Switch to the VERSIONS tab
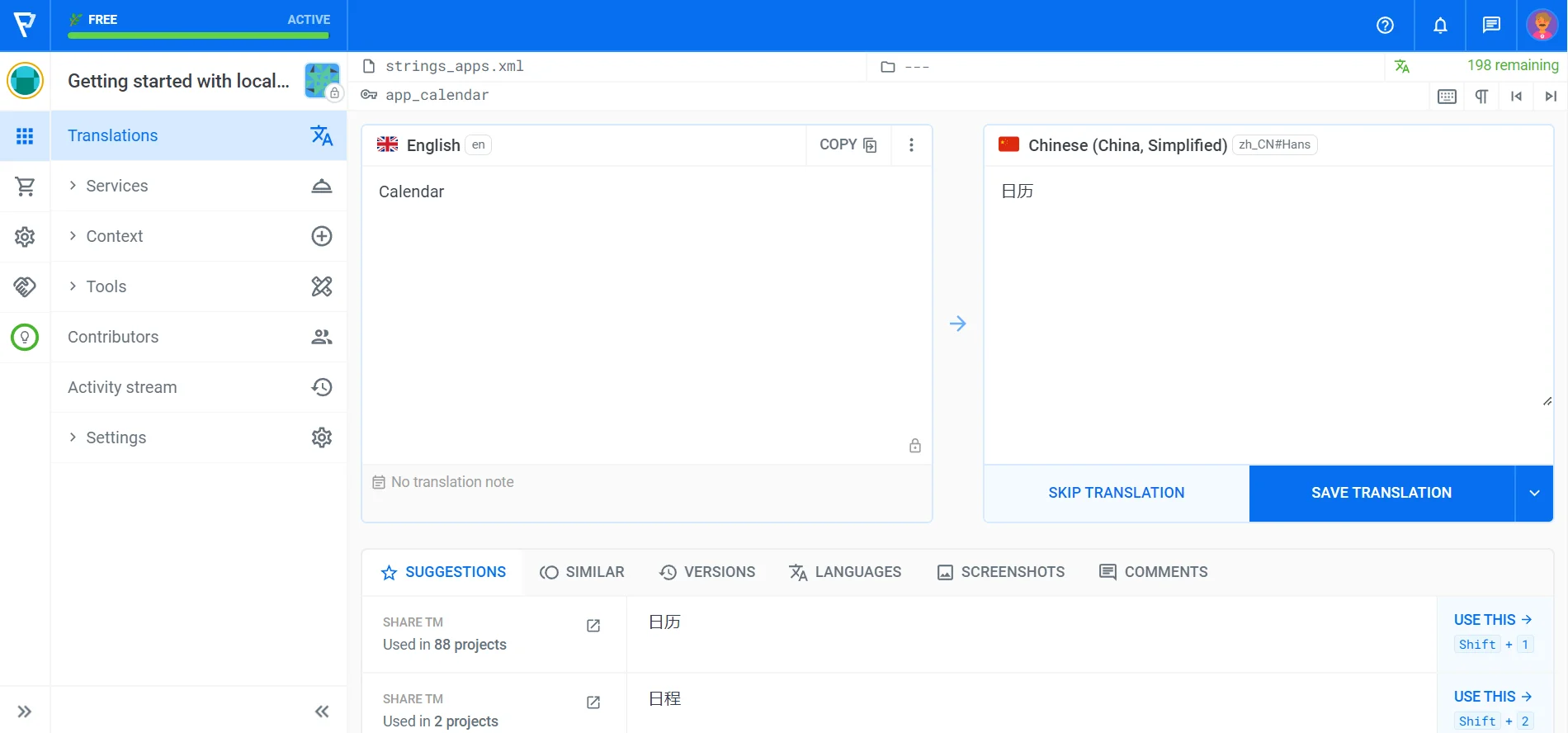The image size is (1568, 733). tap(707, 572)
